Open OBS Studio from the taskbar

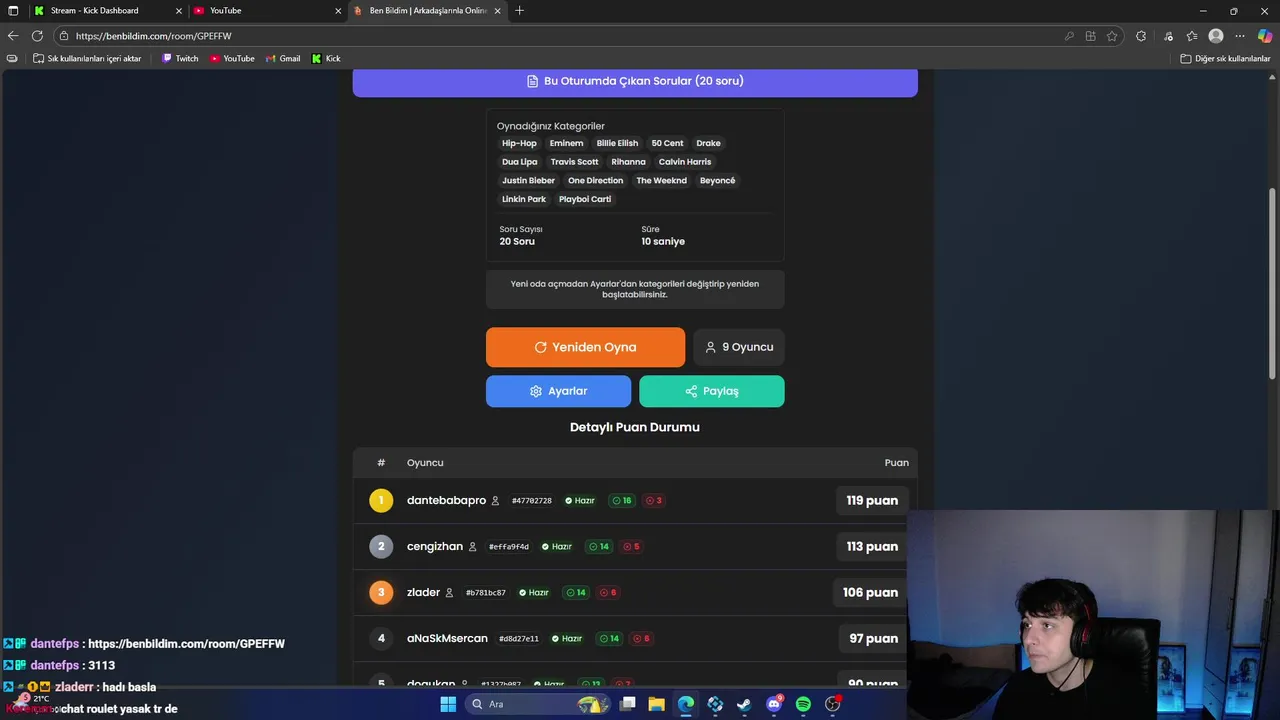tap(832, 704)
